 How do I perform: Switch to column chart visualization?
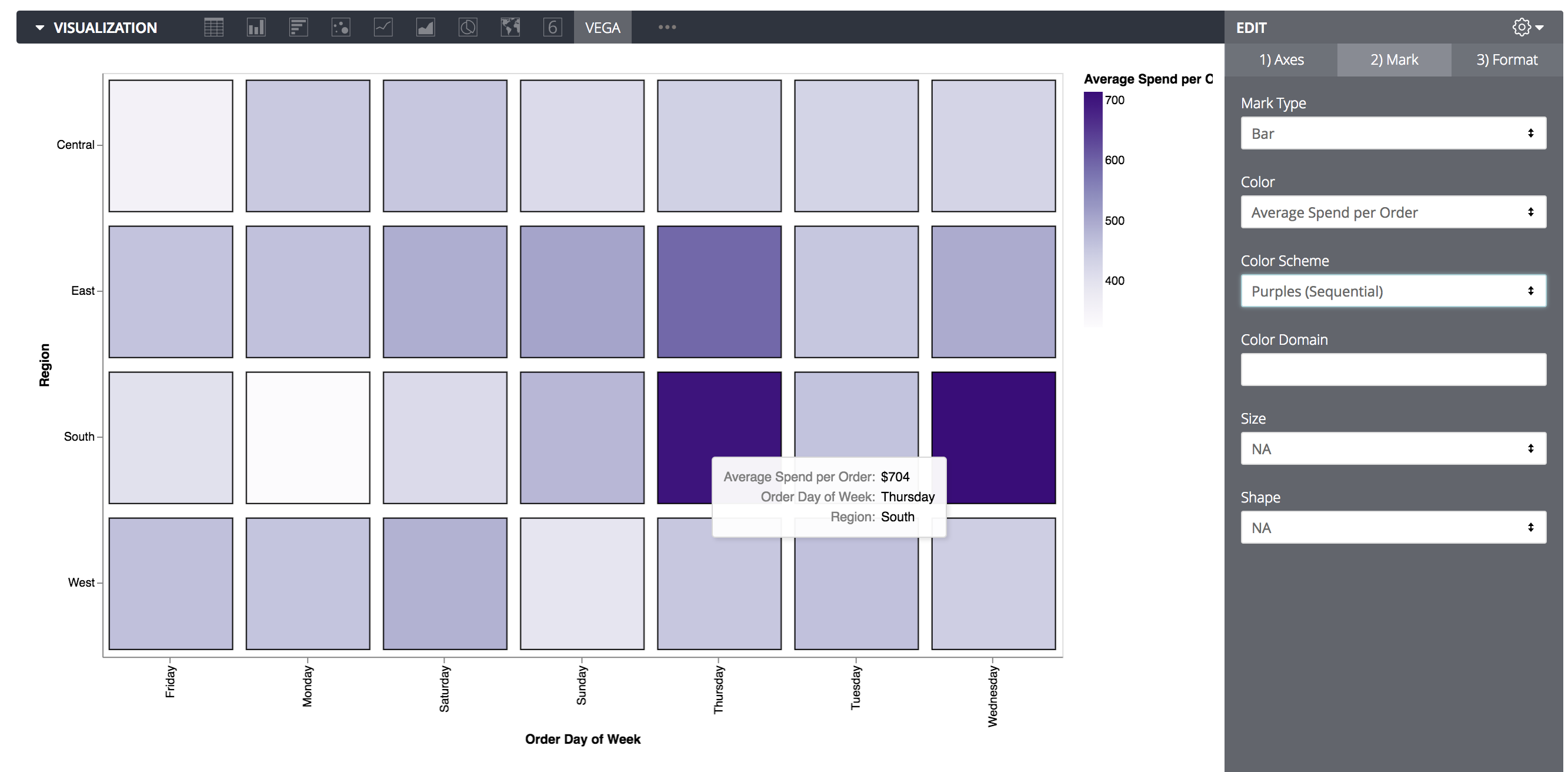[x=256, y=28]
